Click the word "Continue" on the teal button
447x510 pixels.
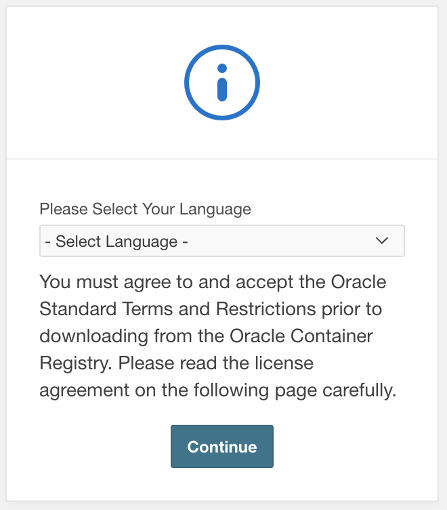point(222,447)
